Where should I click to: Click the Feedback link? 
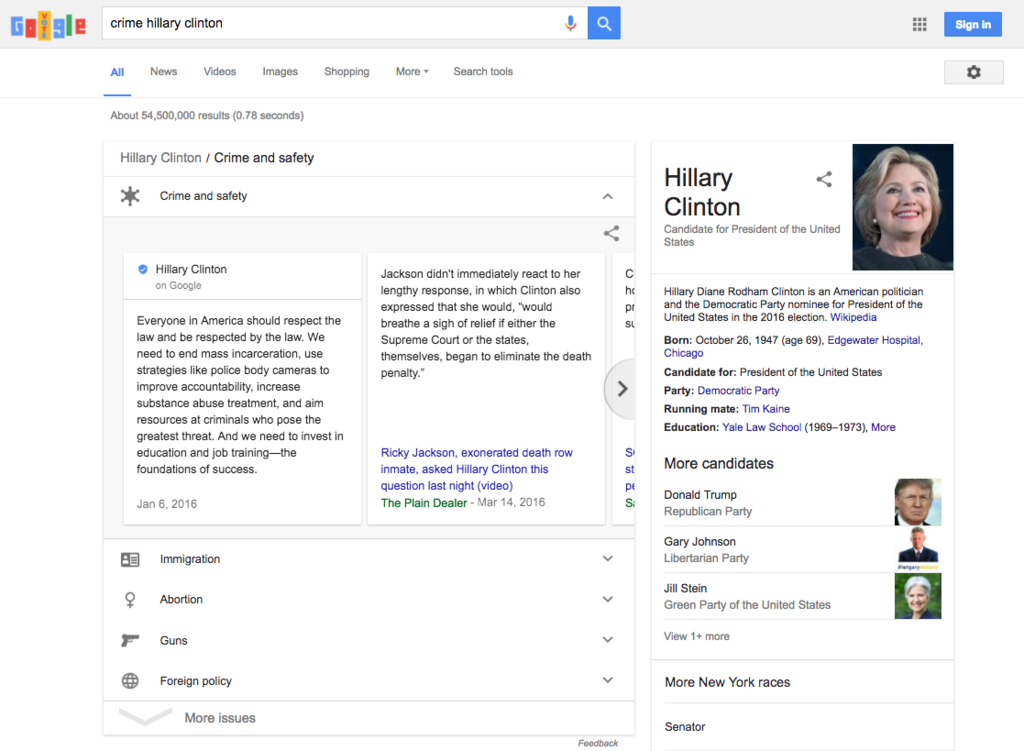coord(598,743)
